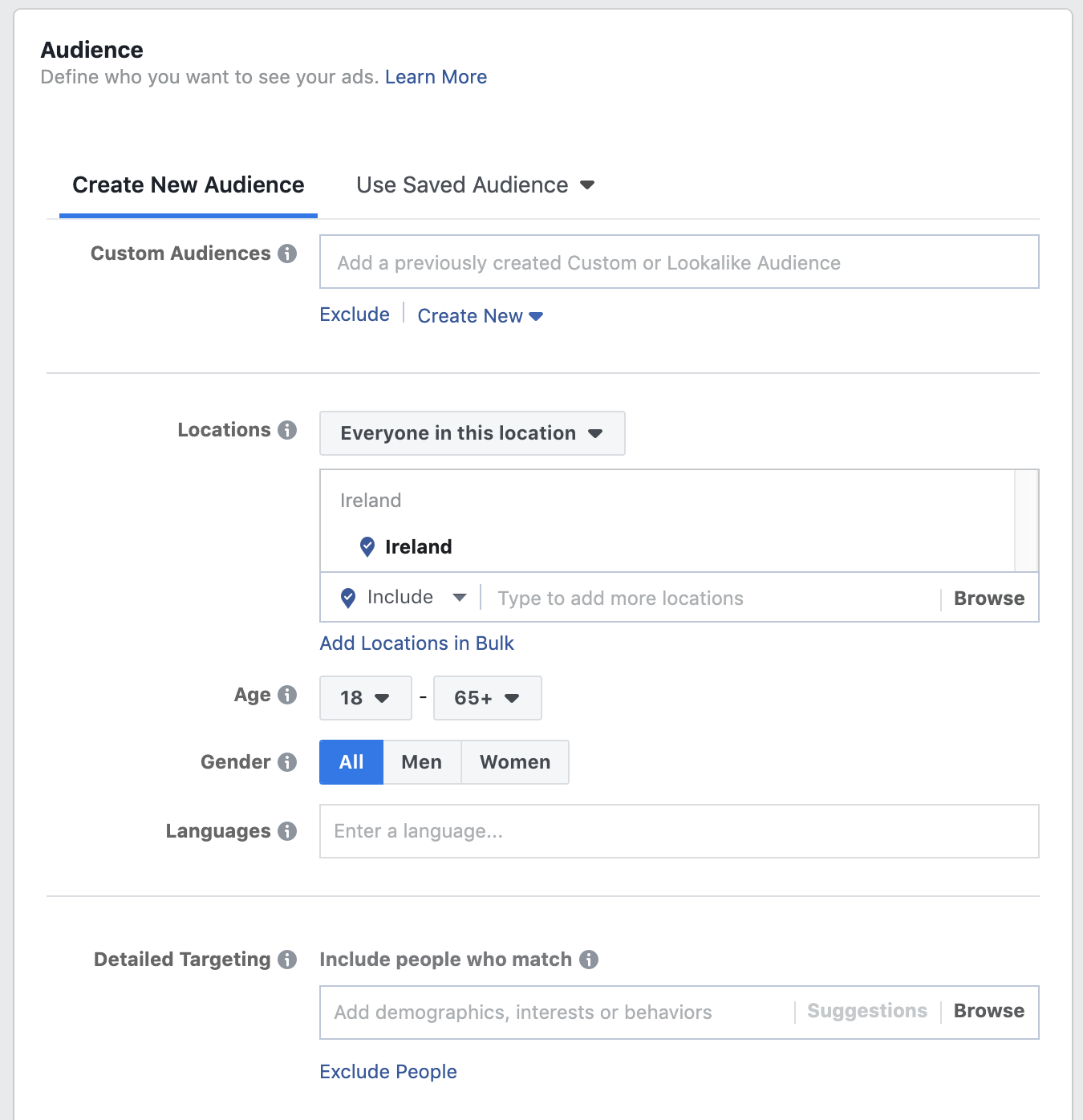Click the Detailed Targeting info icon
This screenshot has width=1083, height=1120.
(287, 960)
